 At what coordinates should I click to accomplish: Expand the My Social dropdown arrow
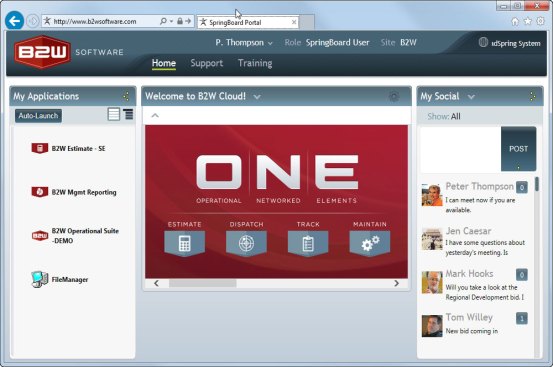click(471, 97)
